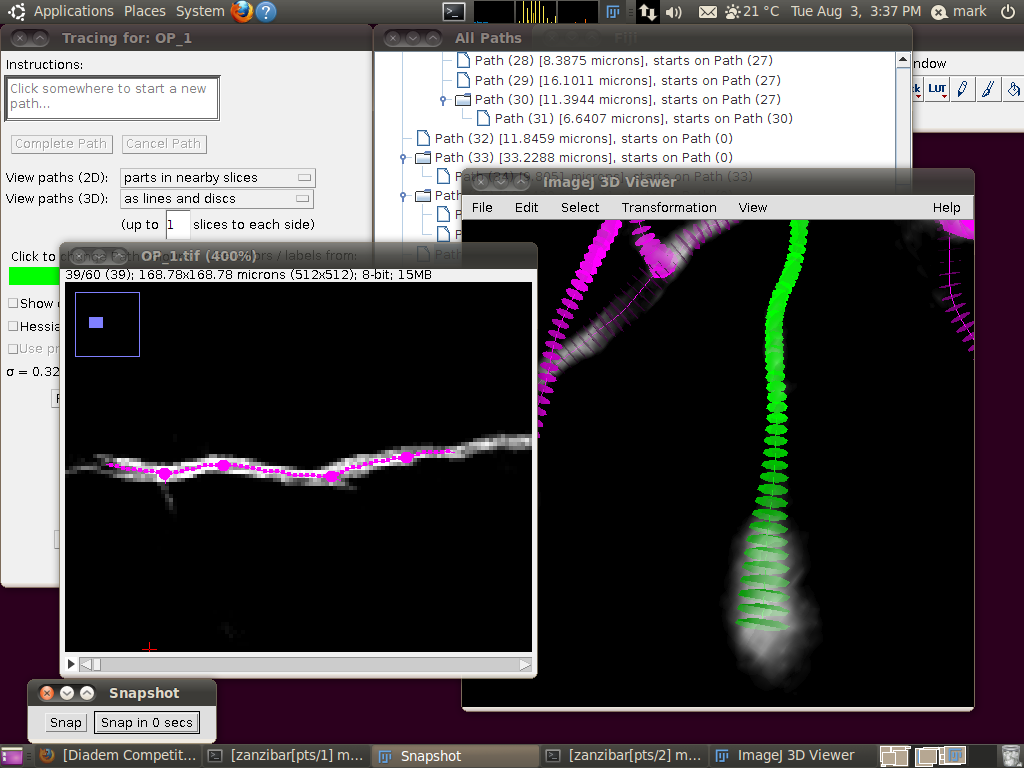The height and width of the screenshot is (768, 1024).
Task: Click the file icon of Path (29)
Action: (463, 80)
